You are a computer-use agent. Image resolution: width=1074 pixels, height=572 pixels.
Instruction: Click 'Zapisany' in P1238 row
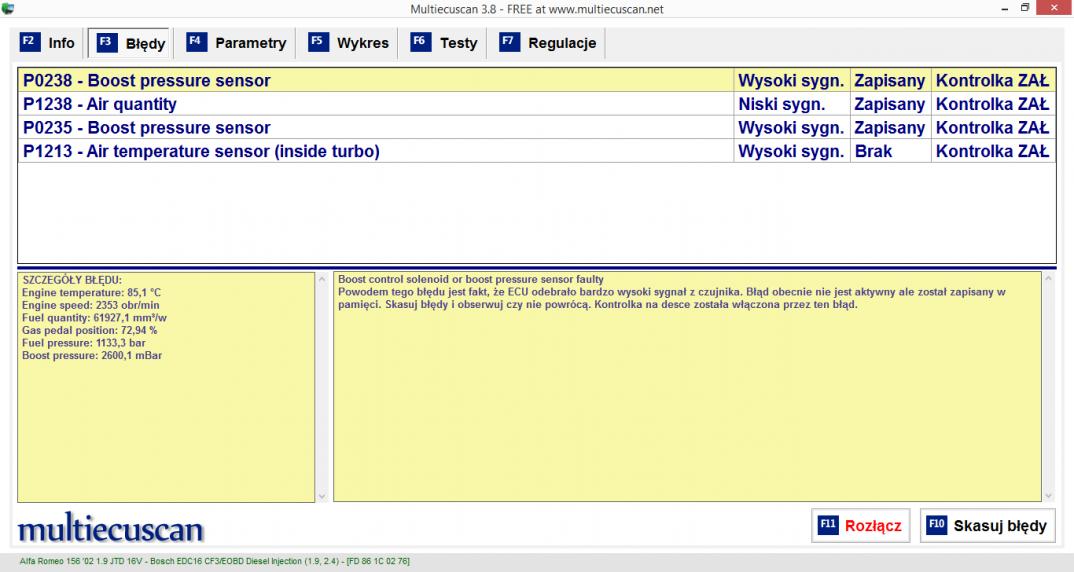890,104
